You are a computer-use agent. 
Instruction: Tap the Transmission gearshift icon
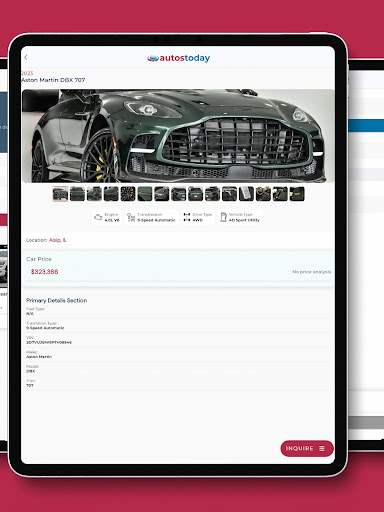(131, 217)
